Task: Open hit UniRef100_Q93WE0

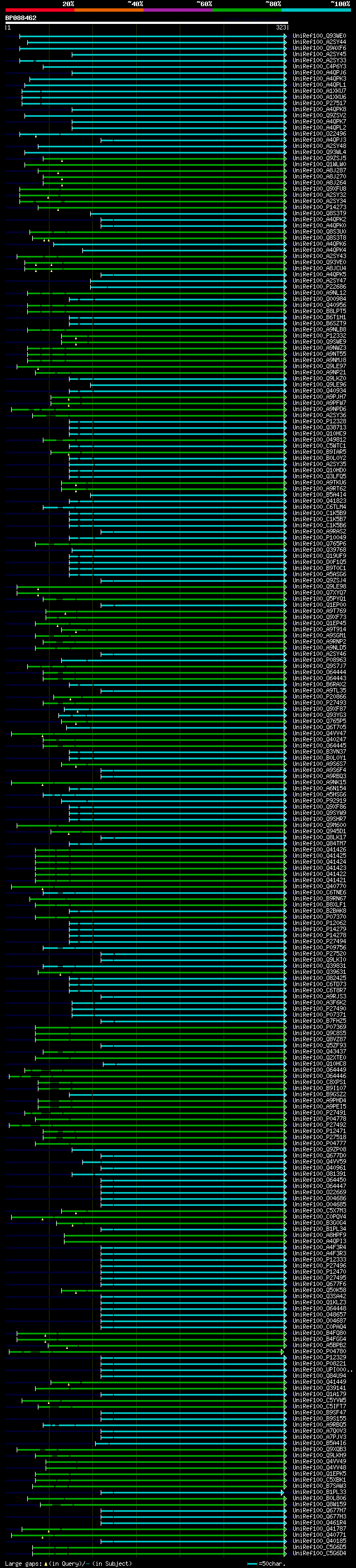Action: pyautogui.click(x=319, y=36)
